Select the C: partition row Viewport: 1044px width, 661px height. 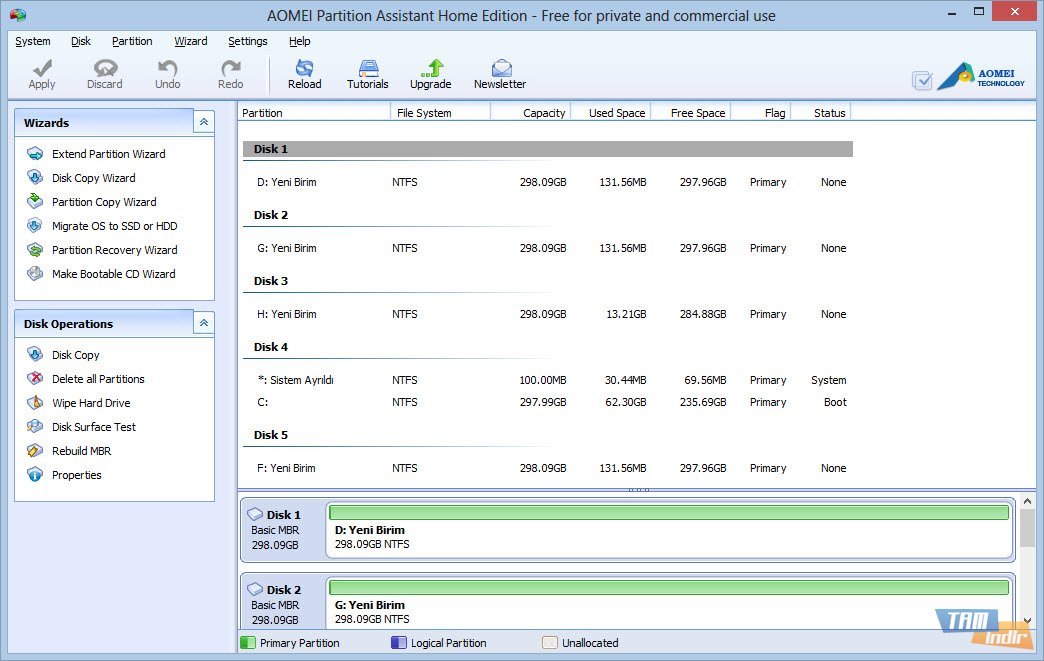coord(548,402)
